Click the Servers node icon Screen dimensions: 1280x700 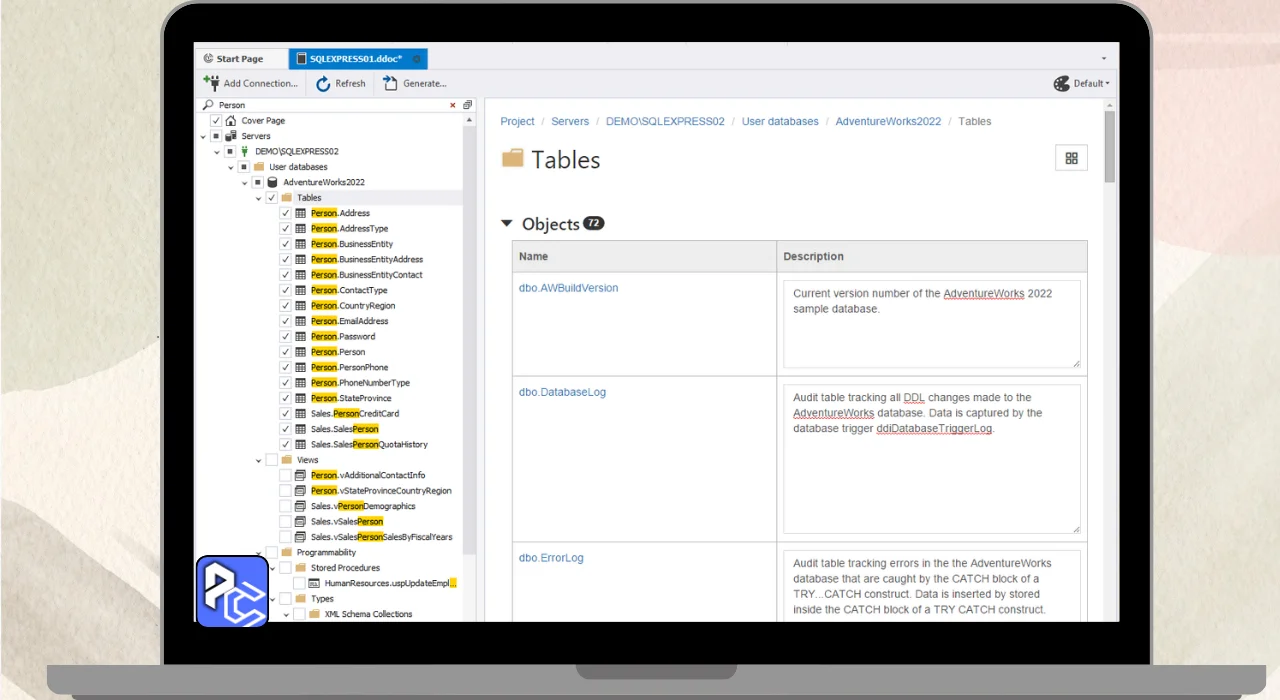(231, 136)
